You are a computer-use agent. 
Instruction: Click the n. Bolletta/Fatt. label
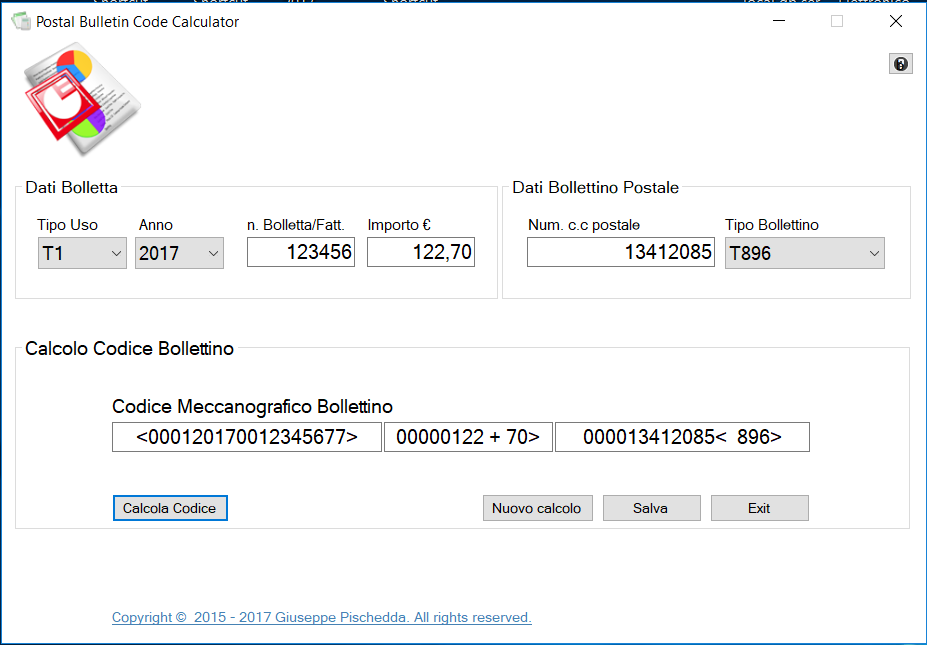click(x=296, y=225)
